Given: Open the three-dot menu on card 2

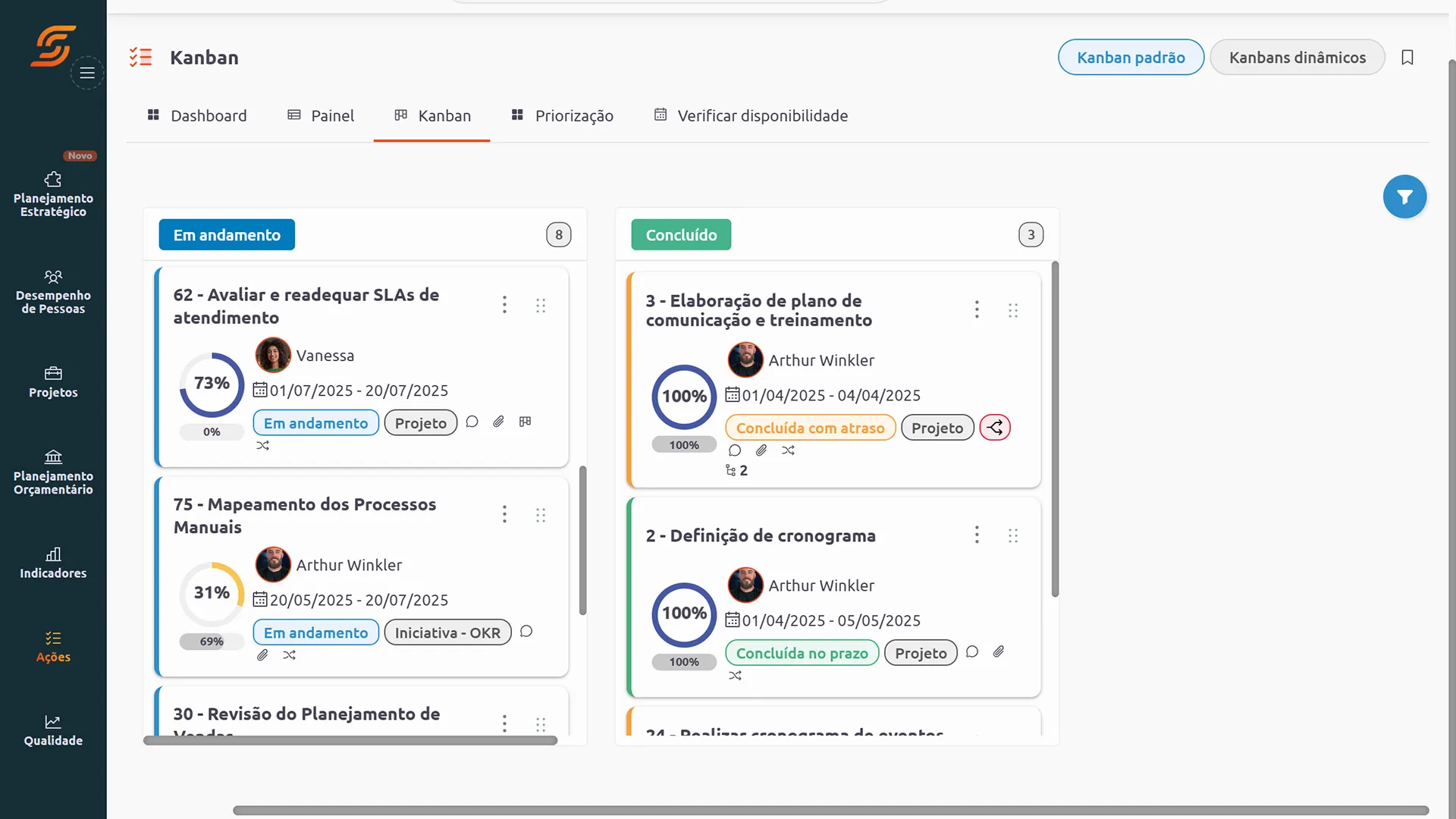Looking at the screenshot, I should (x=977, y=535).
